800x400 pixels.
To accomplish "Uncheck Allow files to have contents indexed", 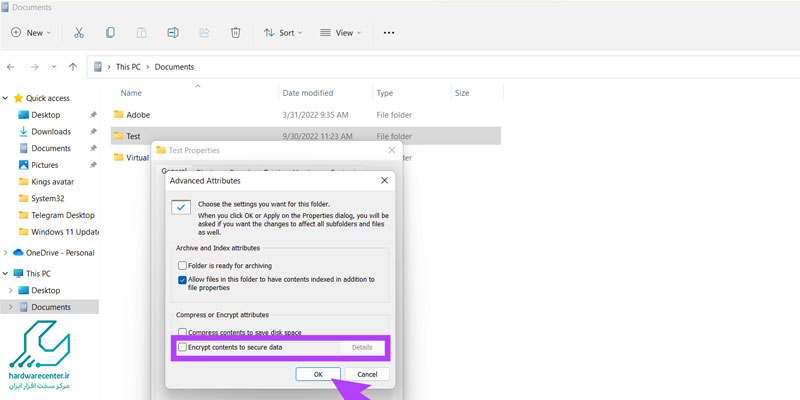I will click(183, 280).
